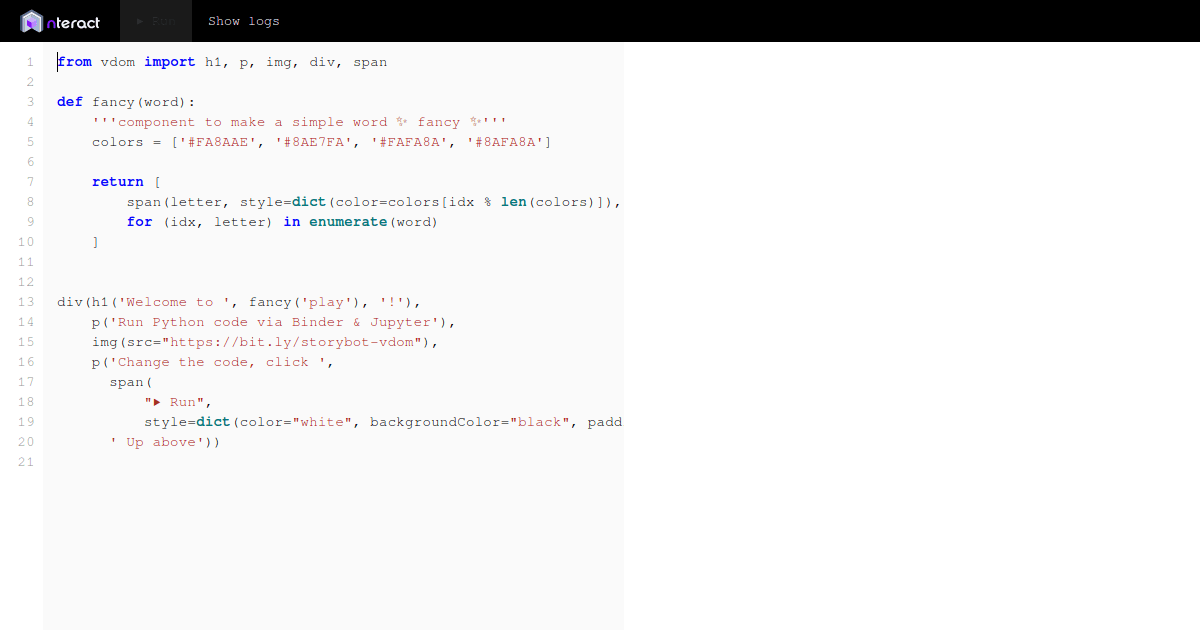Click the dict keyword on line 19
The image size is (1200, 630).
[x=213, y=421]
